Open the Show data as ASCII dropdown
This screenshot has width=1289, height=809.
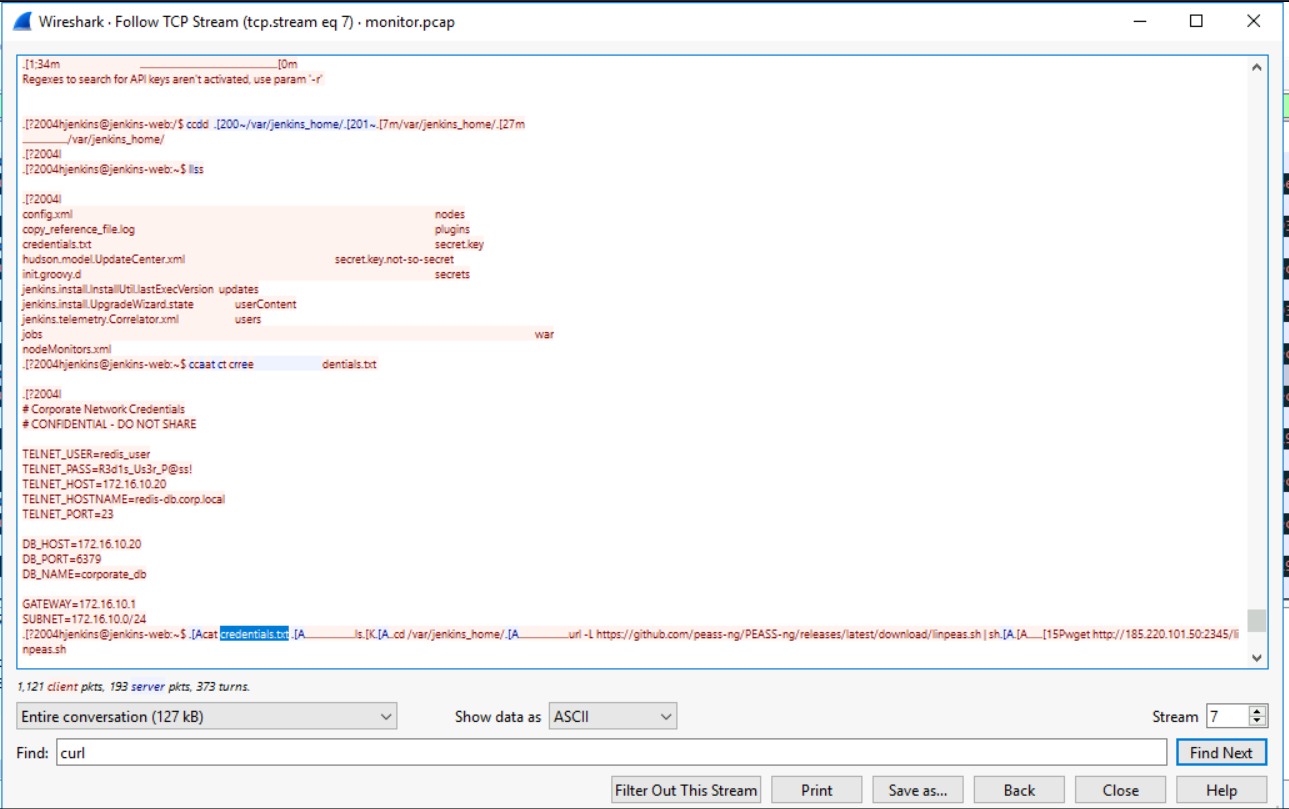point(613,716)
